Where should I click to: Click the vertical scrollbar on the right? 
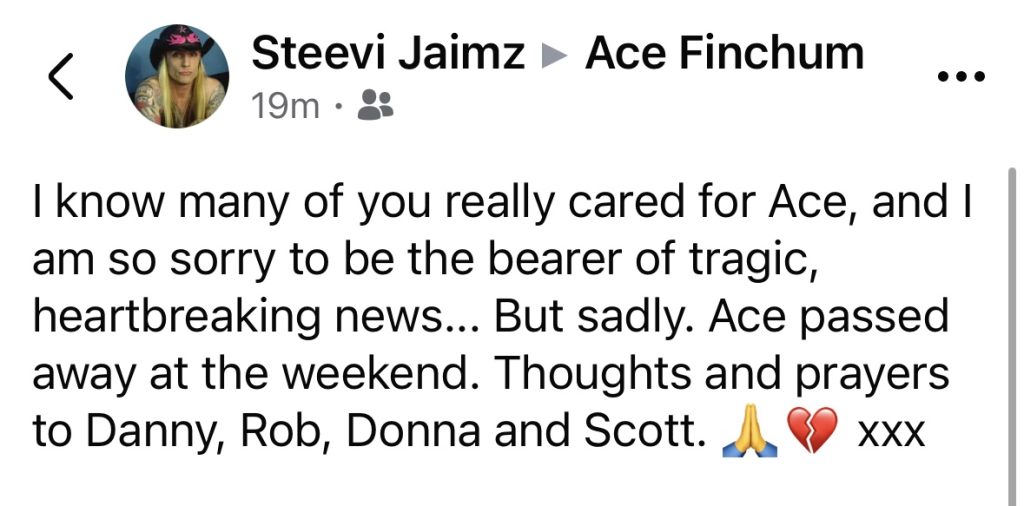click(1014, 330)
